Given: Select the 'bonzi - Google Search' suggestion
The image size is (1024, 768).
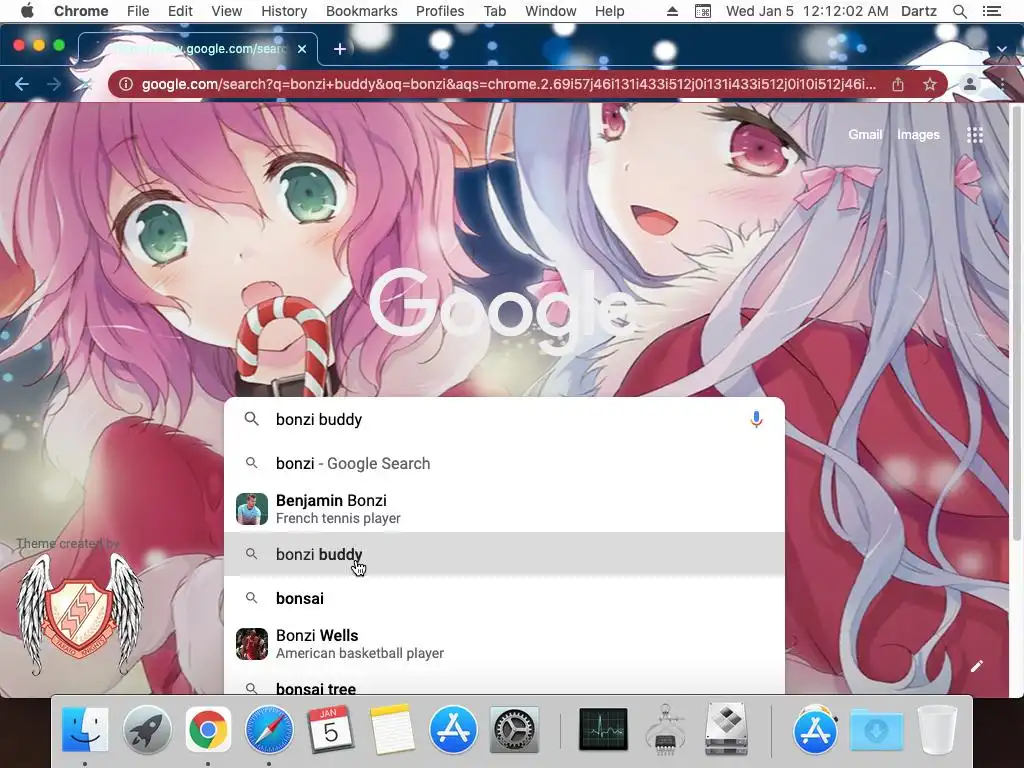Looking at the screenshot, I should click(504, 464).
